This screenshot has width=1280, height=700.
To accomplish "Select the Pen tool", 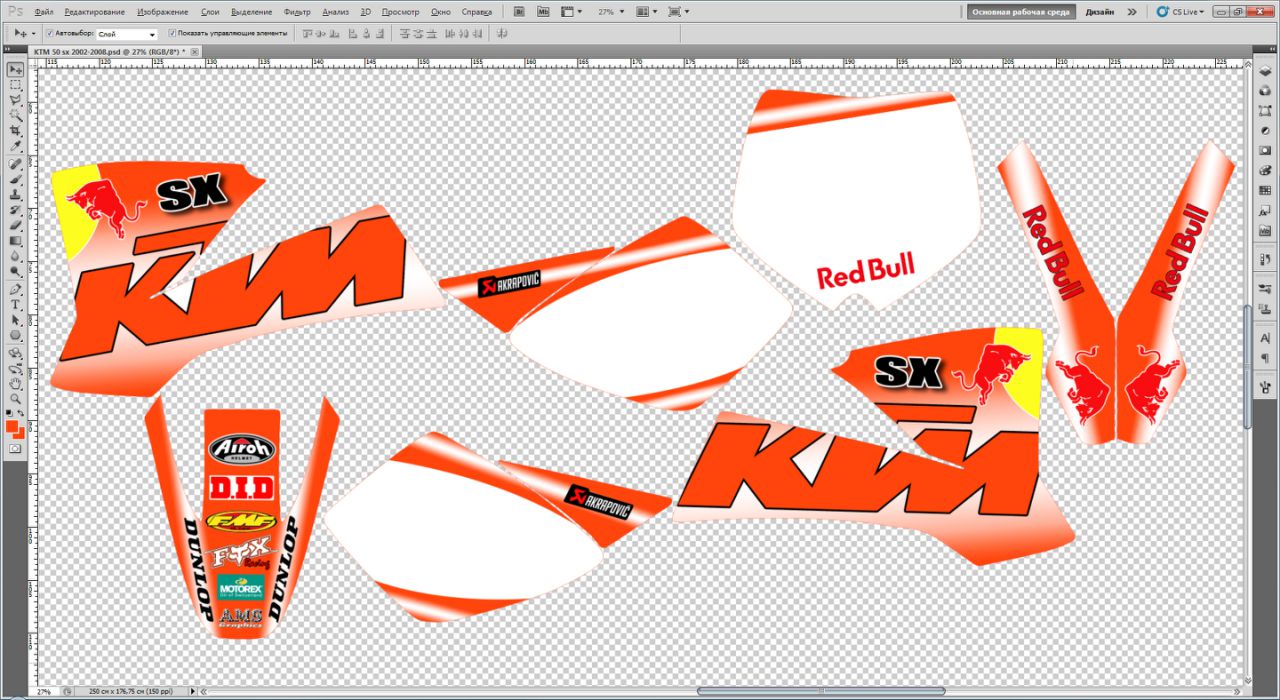I will click(x=15, y=289).
